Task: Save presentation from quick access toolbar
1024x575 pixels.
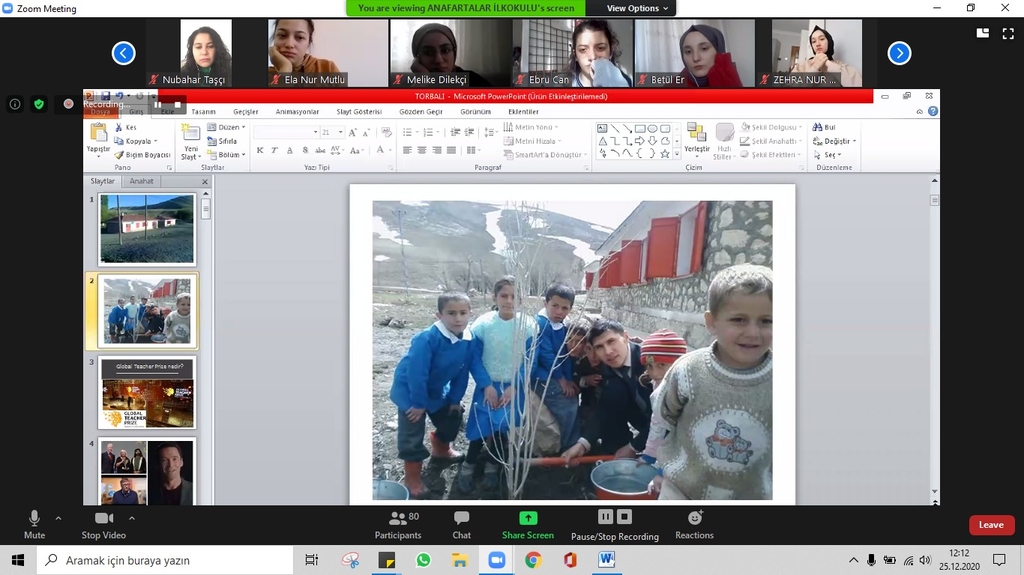Action: coord(105,96)
